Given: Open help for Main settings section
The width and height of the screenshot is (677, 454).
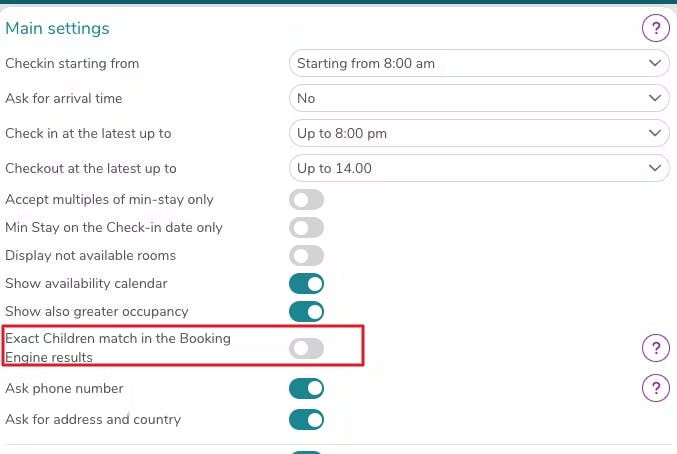Looking at the screenshot, I should click(655, 29).
